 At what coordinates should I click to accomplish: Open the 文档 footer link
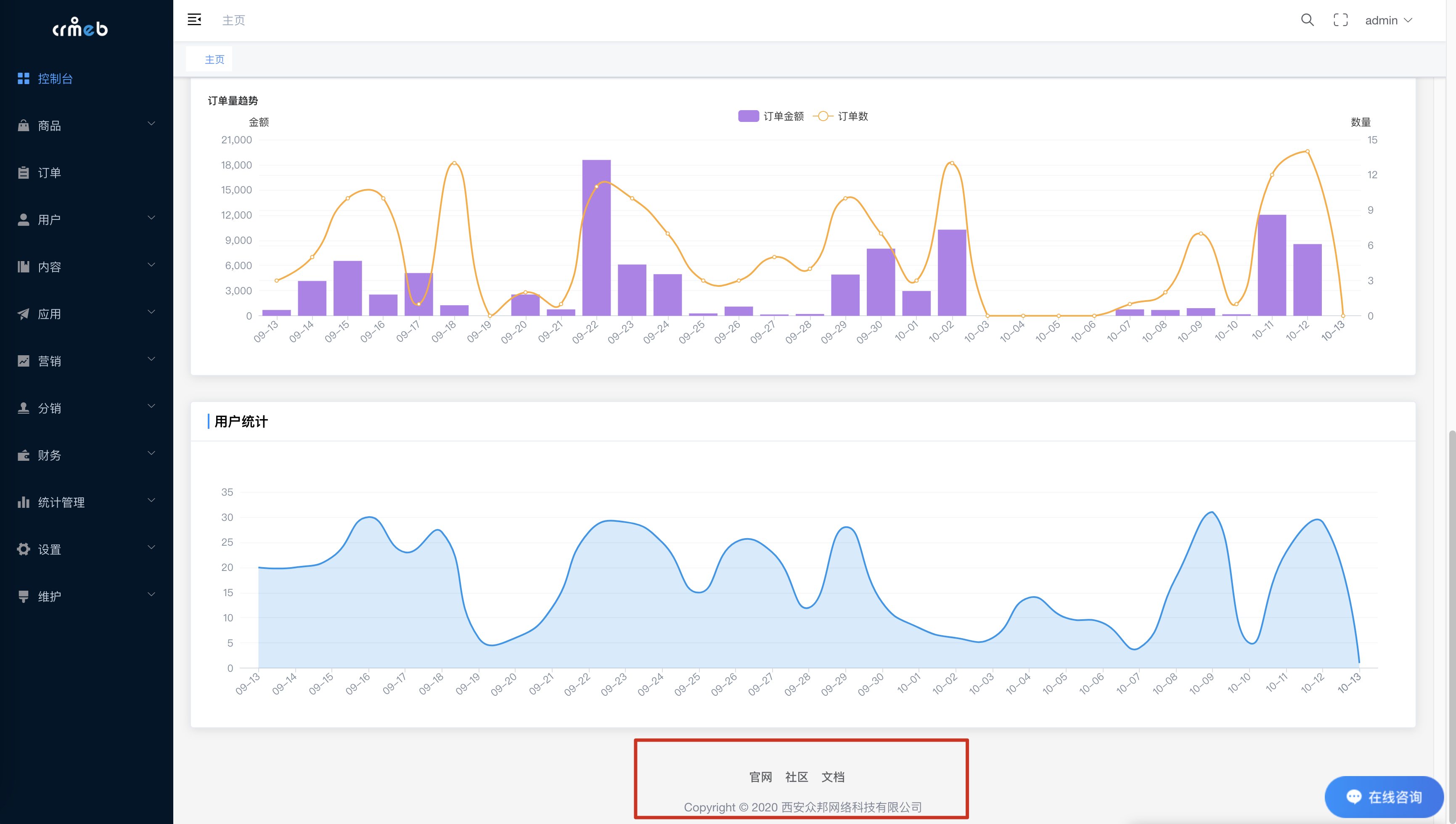tap(833, 777)
